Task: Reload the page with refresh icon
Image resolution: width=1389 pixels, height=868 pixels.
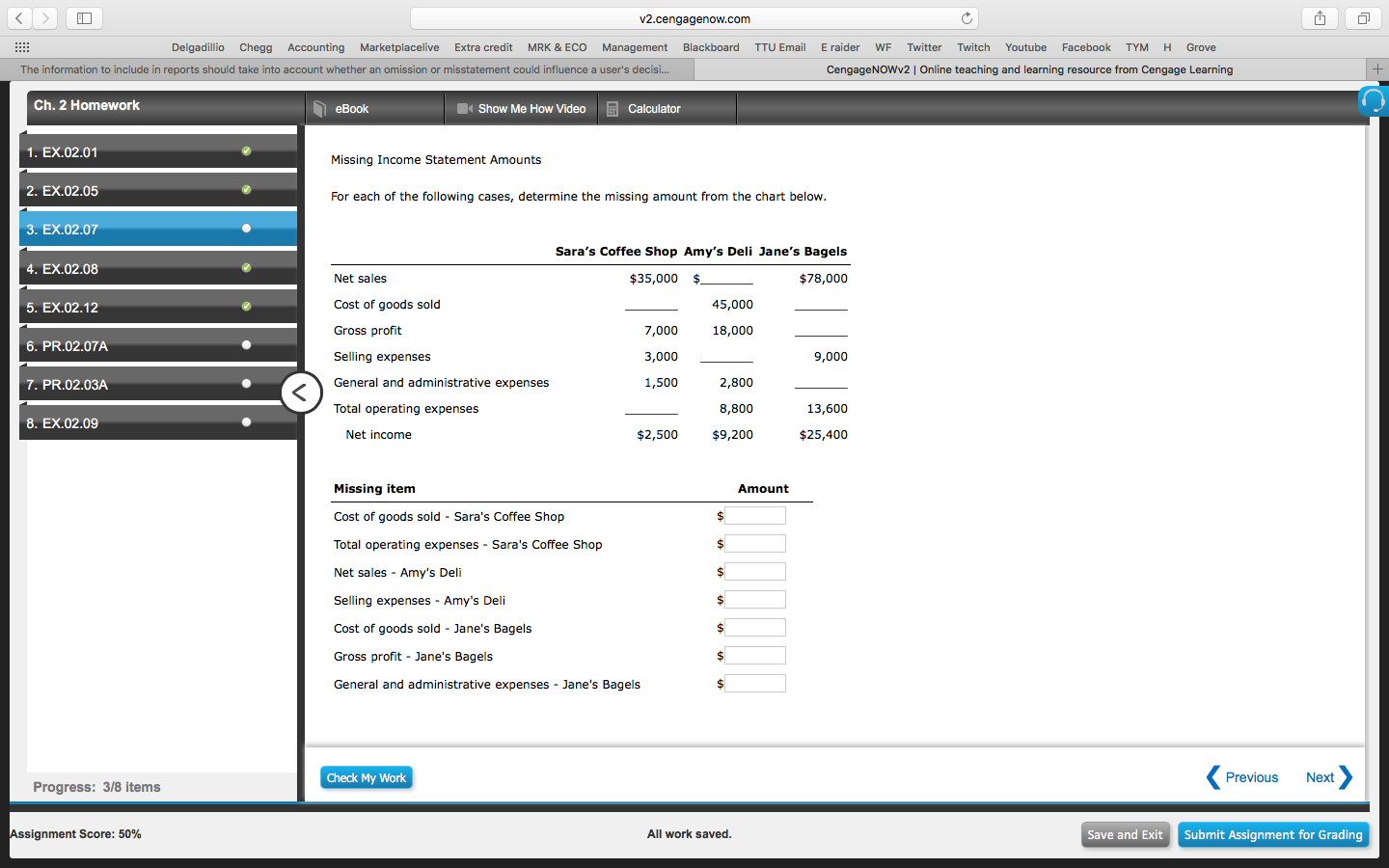Action: click(967, 16)
